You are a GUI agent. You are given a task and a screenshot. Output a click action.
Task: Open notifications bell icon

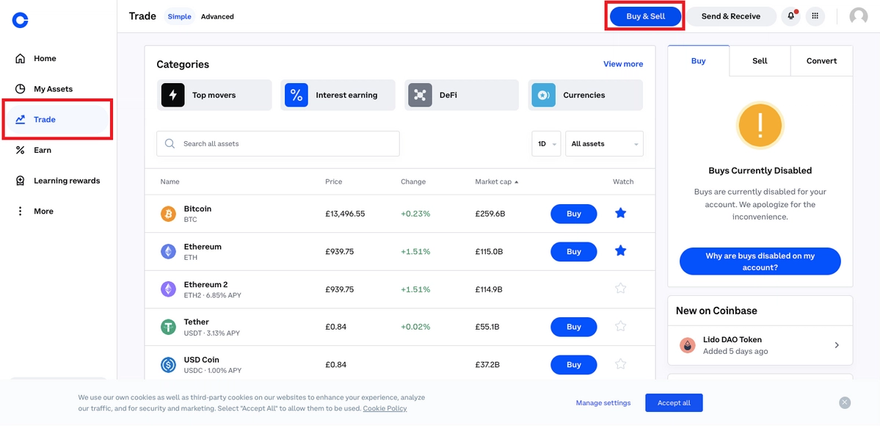click(791, 16)
